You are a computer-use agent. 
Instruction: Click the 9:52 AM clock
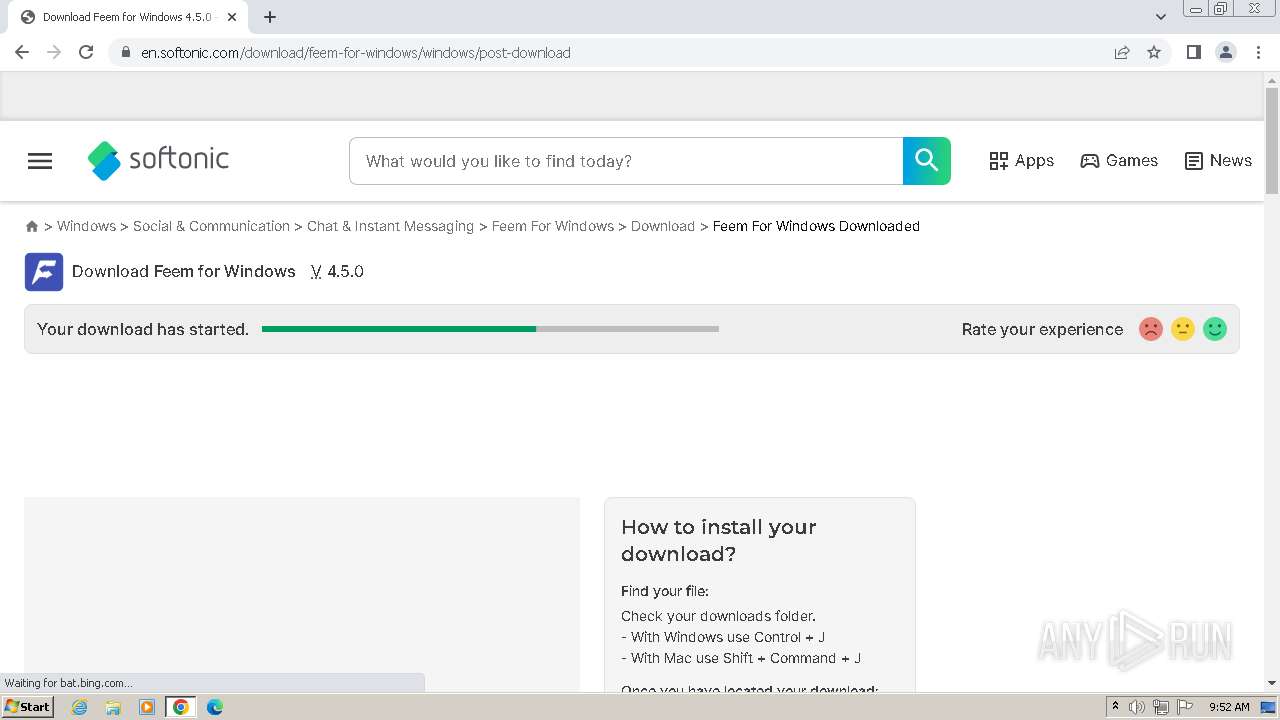pyautogui.click(x=1229, y=707)
